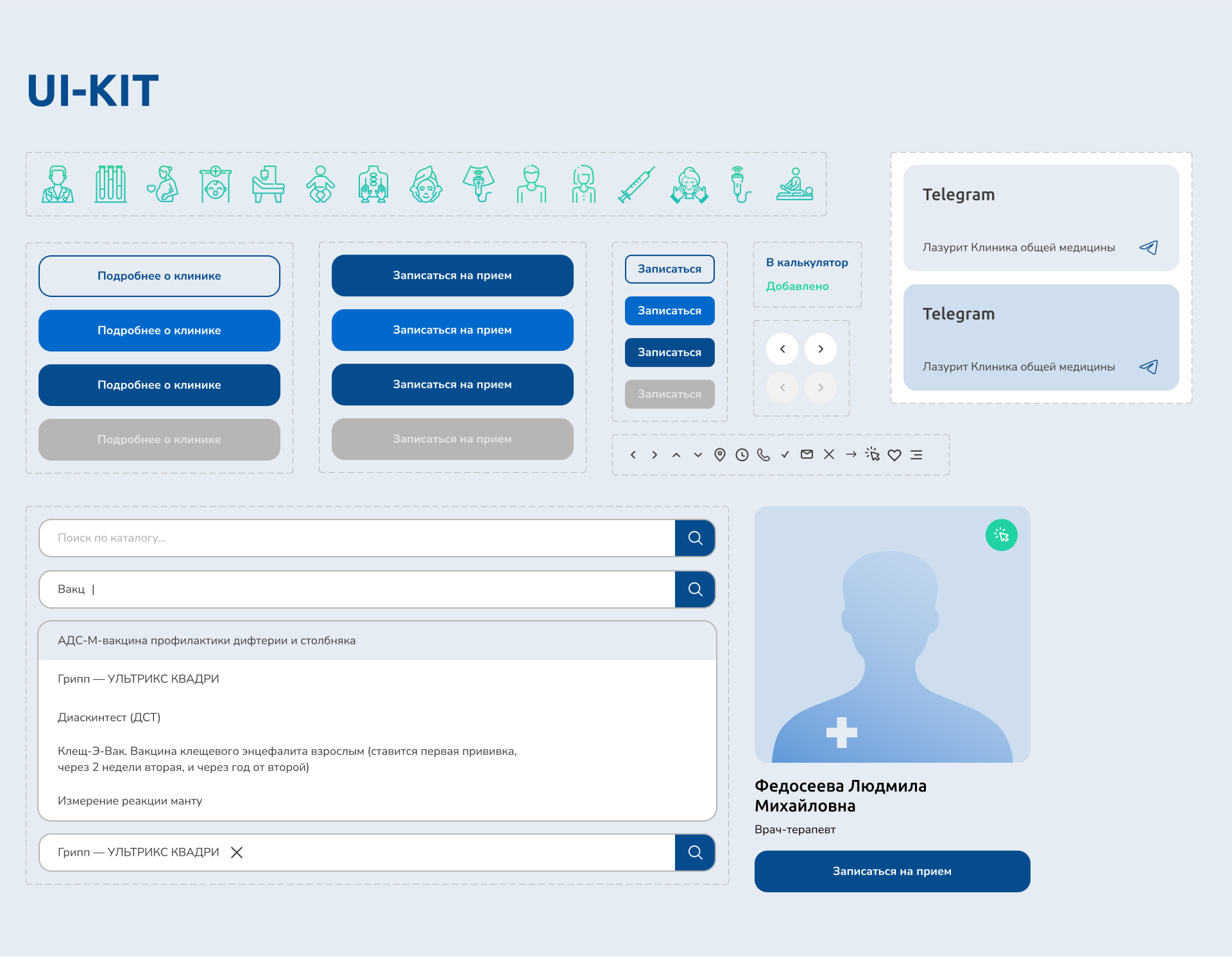
Task: Click the active left arrow round button
Action: (x=782, y=349)
